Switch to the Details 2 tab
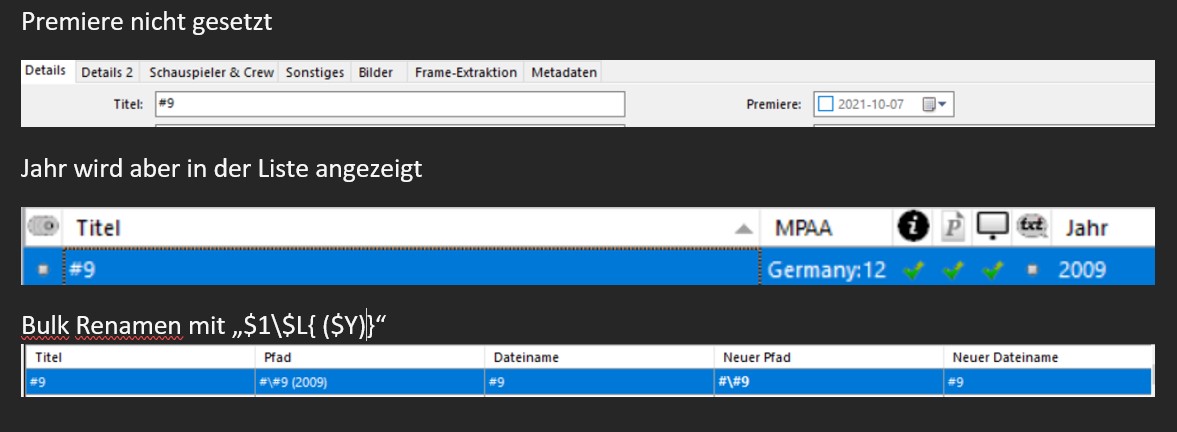The height and width of the screenshot is (432, 1177). (x=107, y=72)
